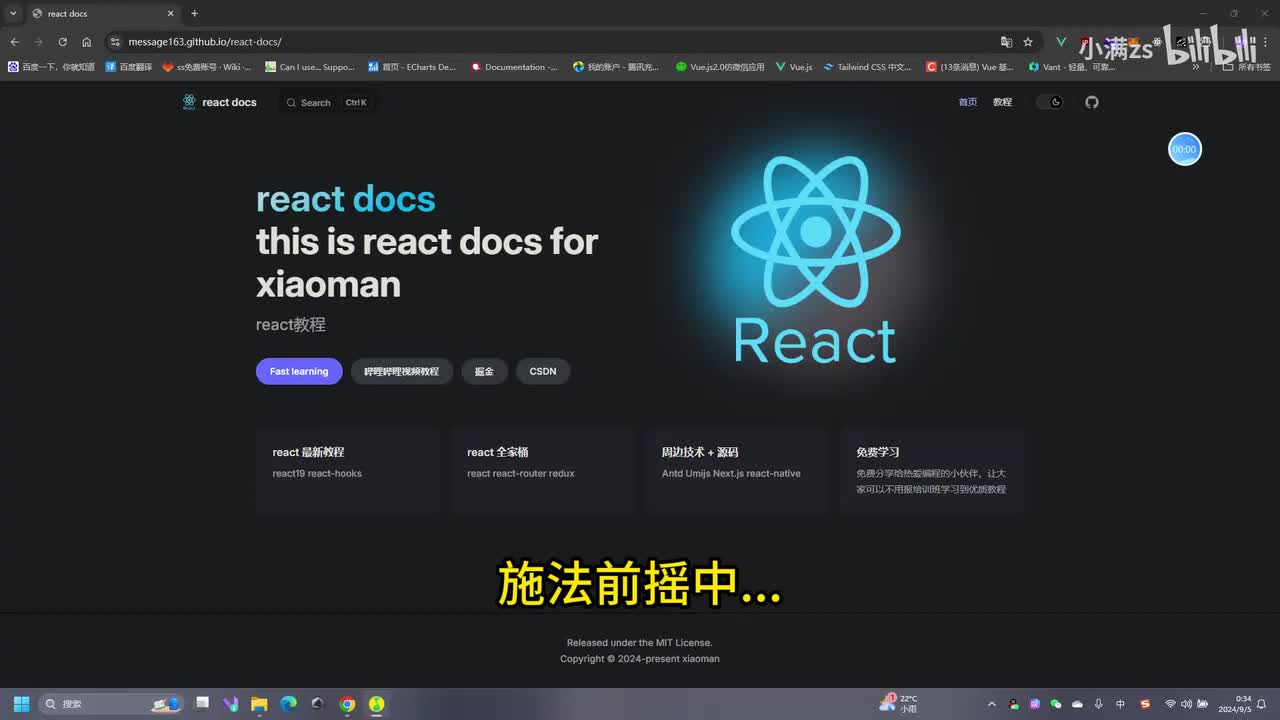The height and width of the screenshot is (720, 1280).
Task: Open the Wi-Fi network tray icon
Action: [x=1170, y=704]
